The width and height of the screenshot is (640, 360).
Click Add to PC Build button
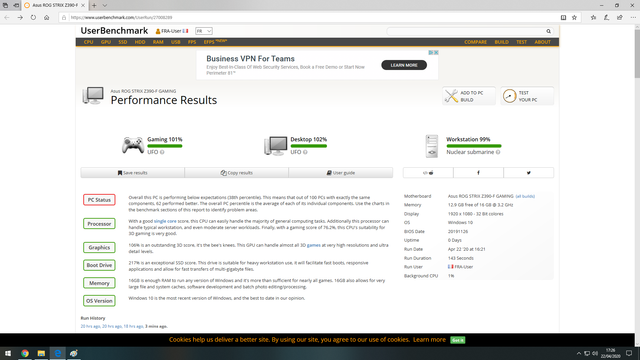469,96
